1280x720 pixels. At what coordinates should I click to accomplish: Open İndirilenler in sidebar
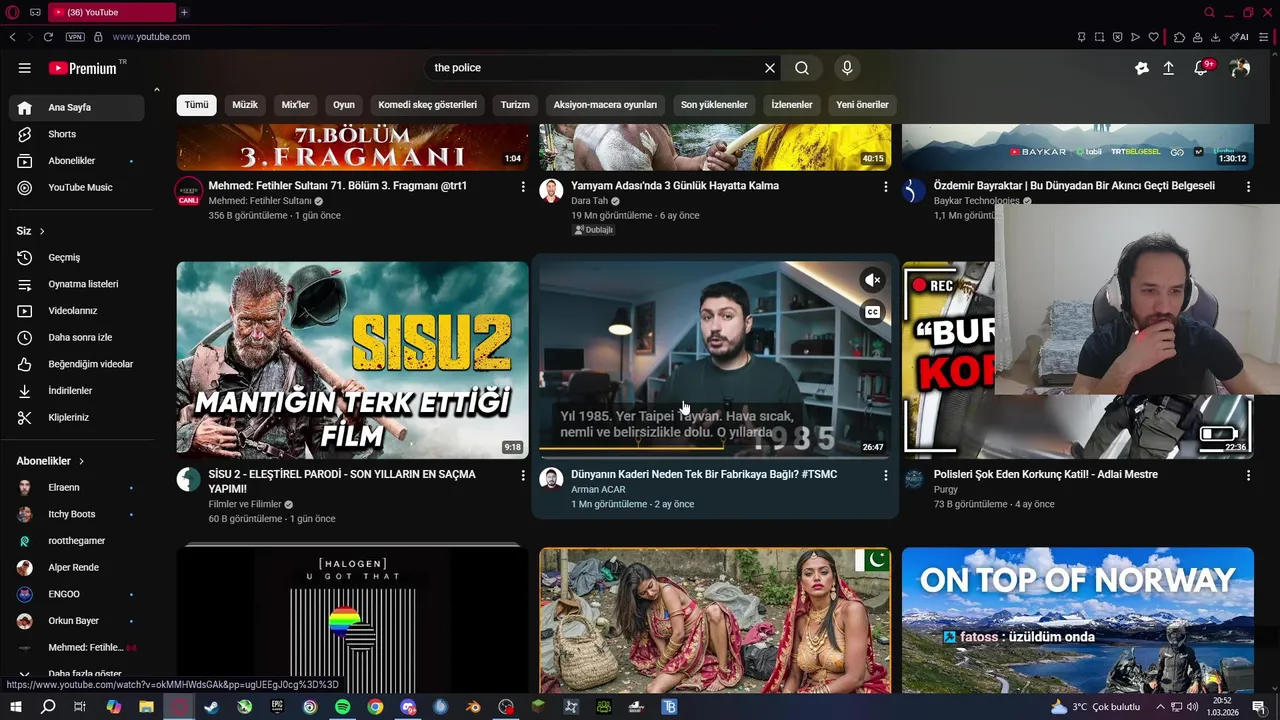point(76,391)
